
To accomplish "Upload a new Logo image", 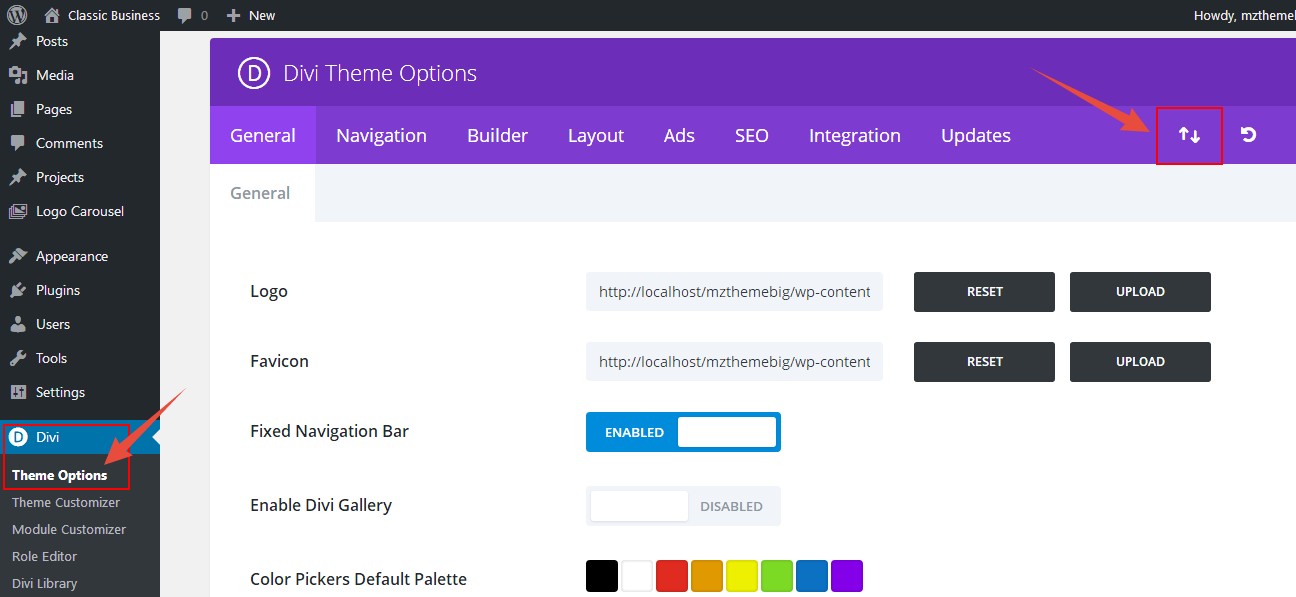I will [x=1140, y=292].
